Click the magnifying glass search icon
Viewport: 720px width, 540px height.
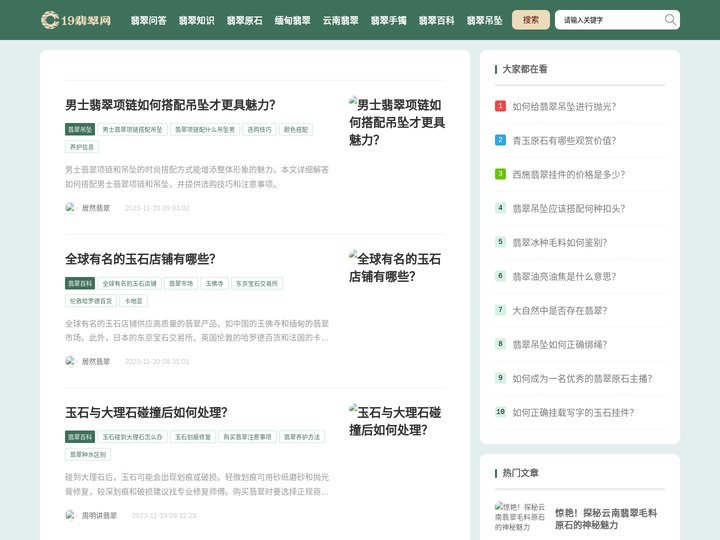[x=670, y=20]
